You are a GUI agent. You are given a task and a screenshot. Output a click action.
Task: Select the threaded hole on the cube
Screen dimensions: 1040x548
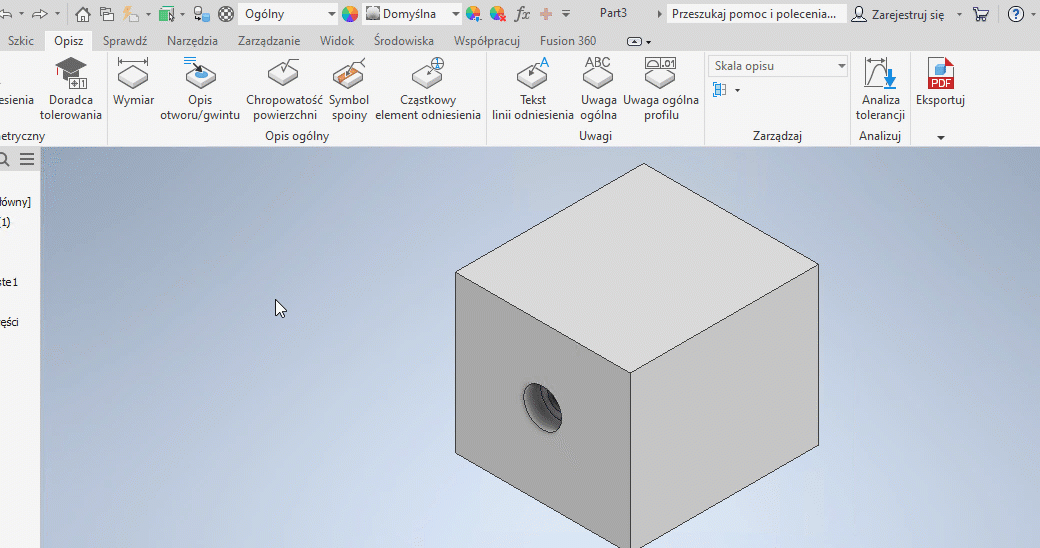(x=543, y=407)
